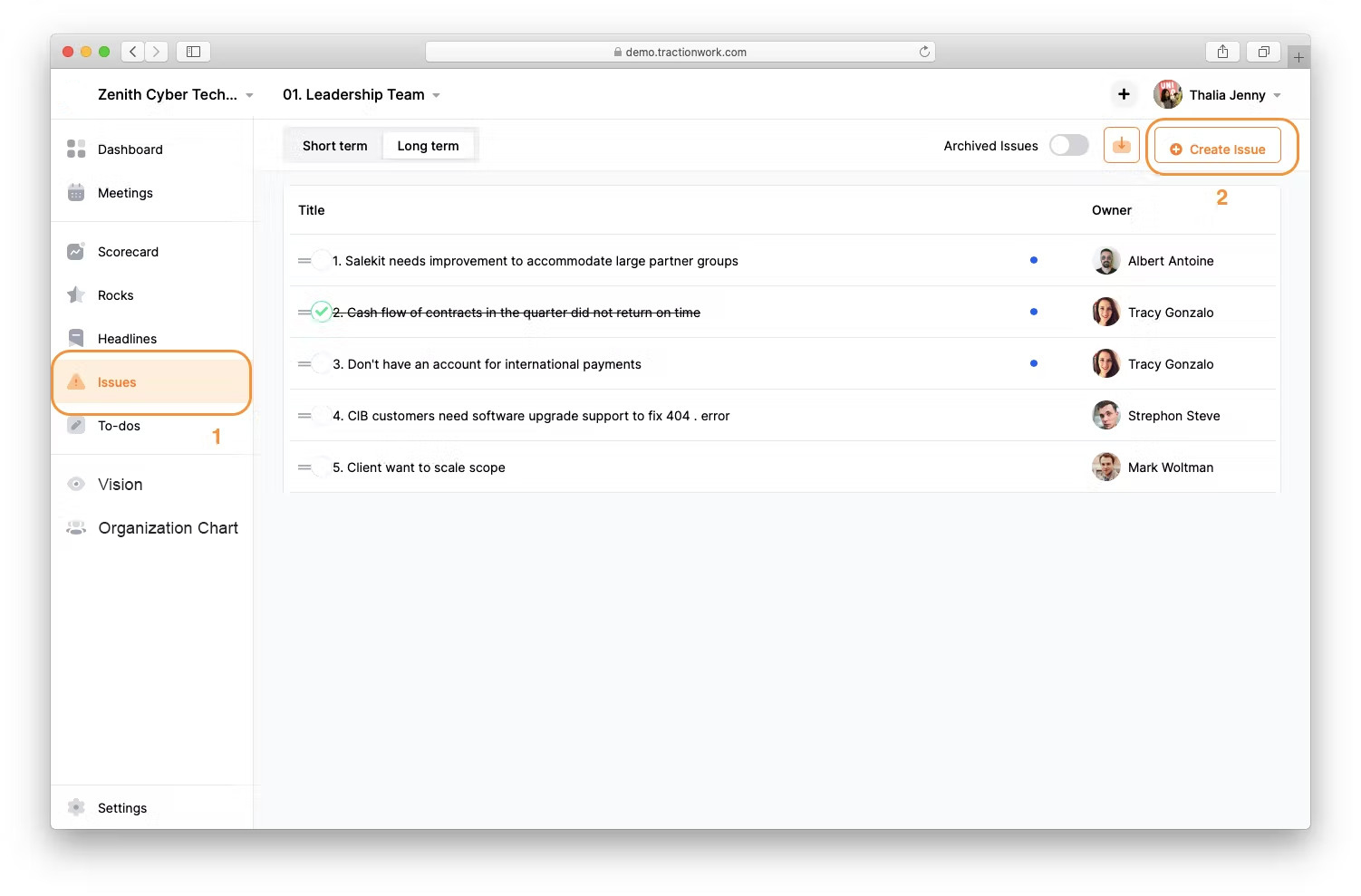Select Rocks in the sidebar
Image resolution: width=1361 pixels, height=896 pixels.
(x=115, y=295)
